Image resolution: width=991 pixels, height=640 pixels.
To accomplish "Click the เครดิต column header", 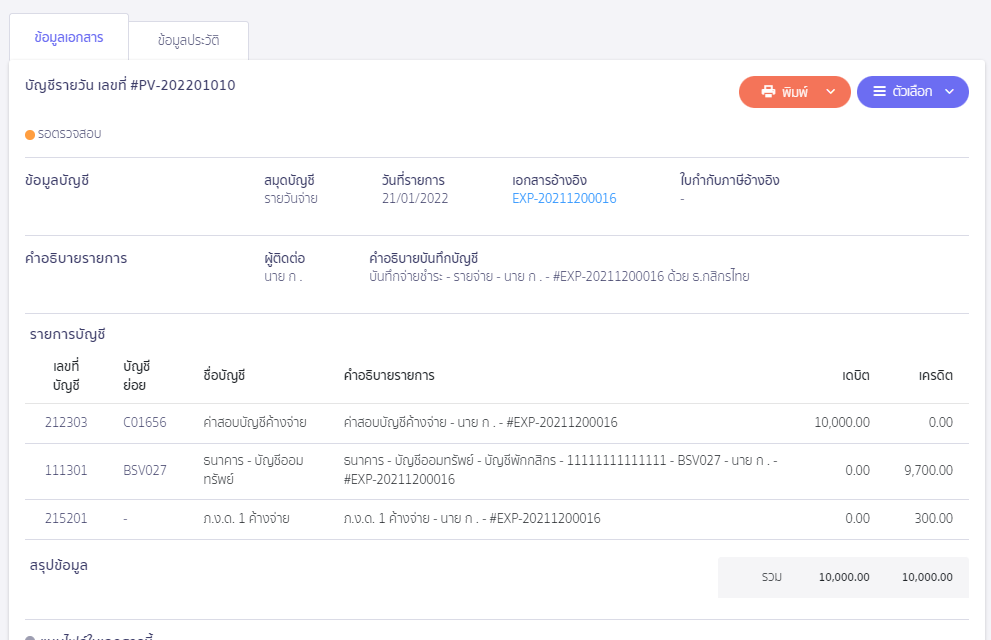I will point(935,375).
